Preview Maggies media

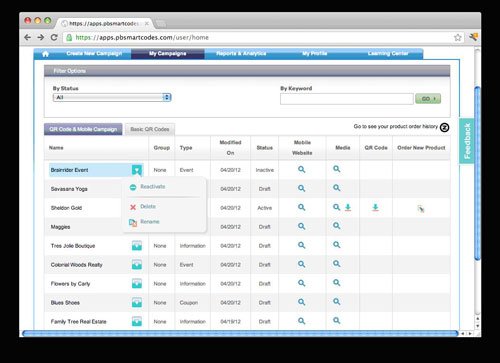tap(337, 226)
